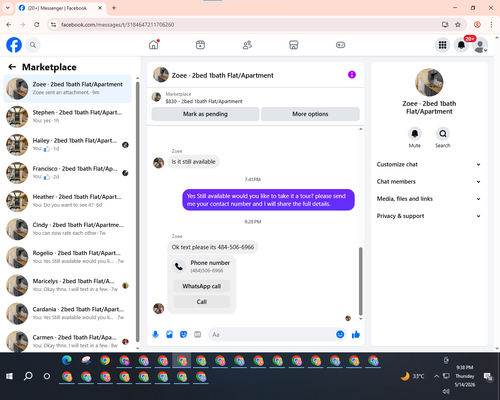Click the WhatsApp call button
The image size is (500, 400).
pyautogui.click(x=202, y=286)
